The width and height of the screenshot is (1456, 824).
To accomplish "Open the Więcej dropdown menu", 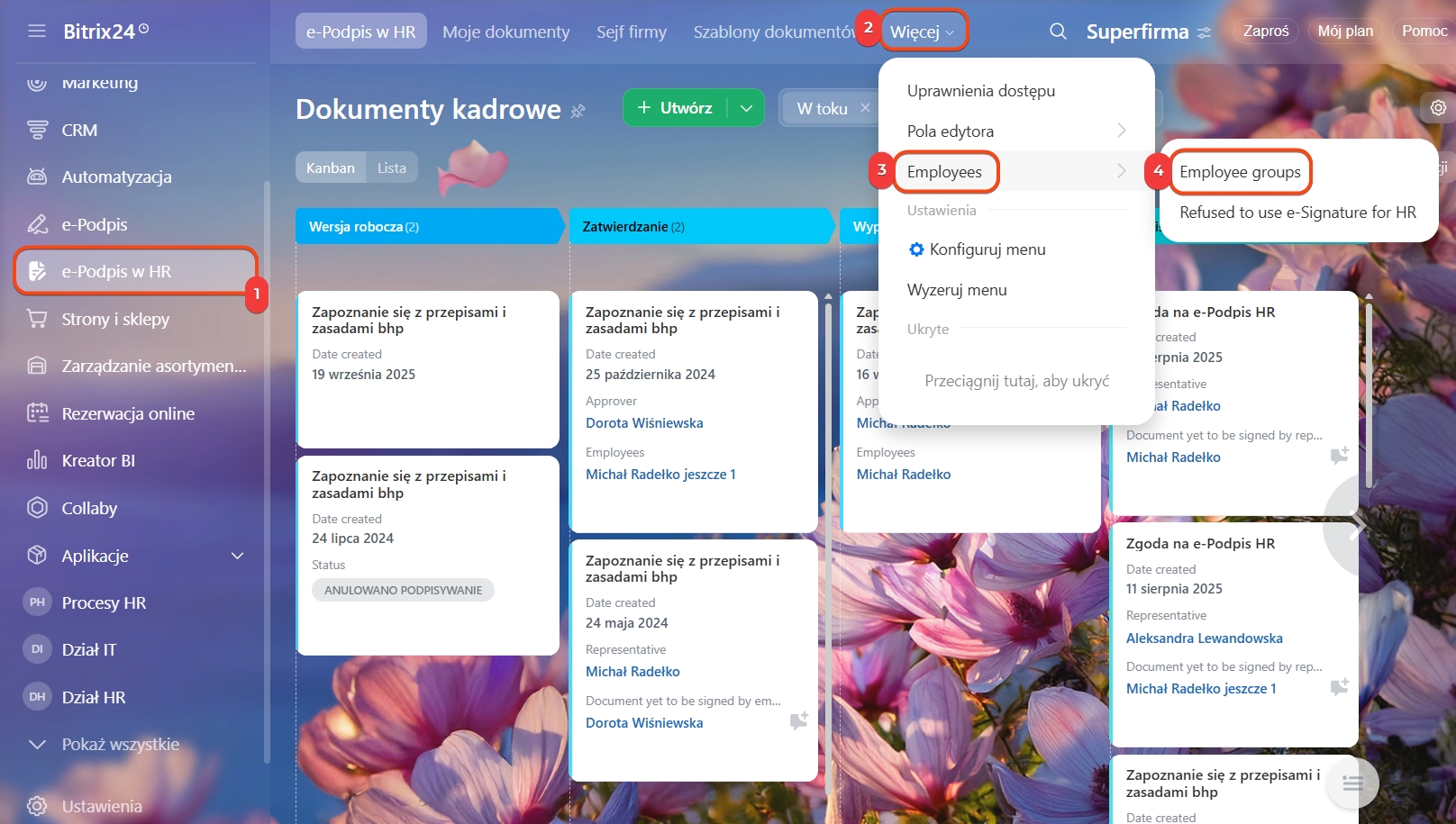I will point(922,32).
